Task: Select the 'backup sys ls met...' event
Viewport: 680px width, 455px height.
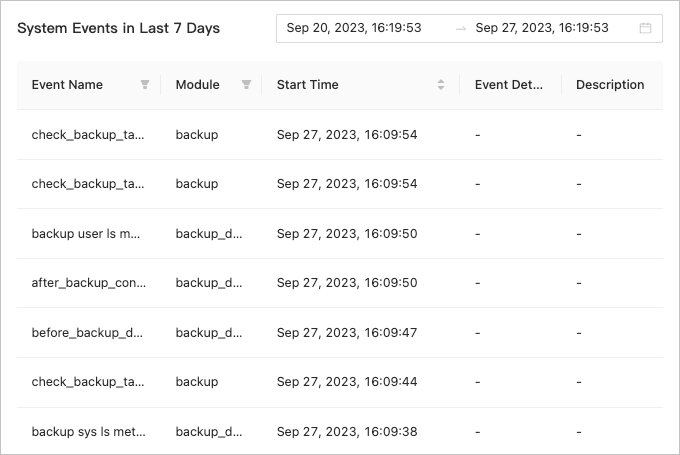Action: click(88, 432)
